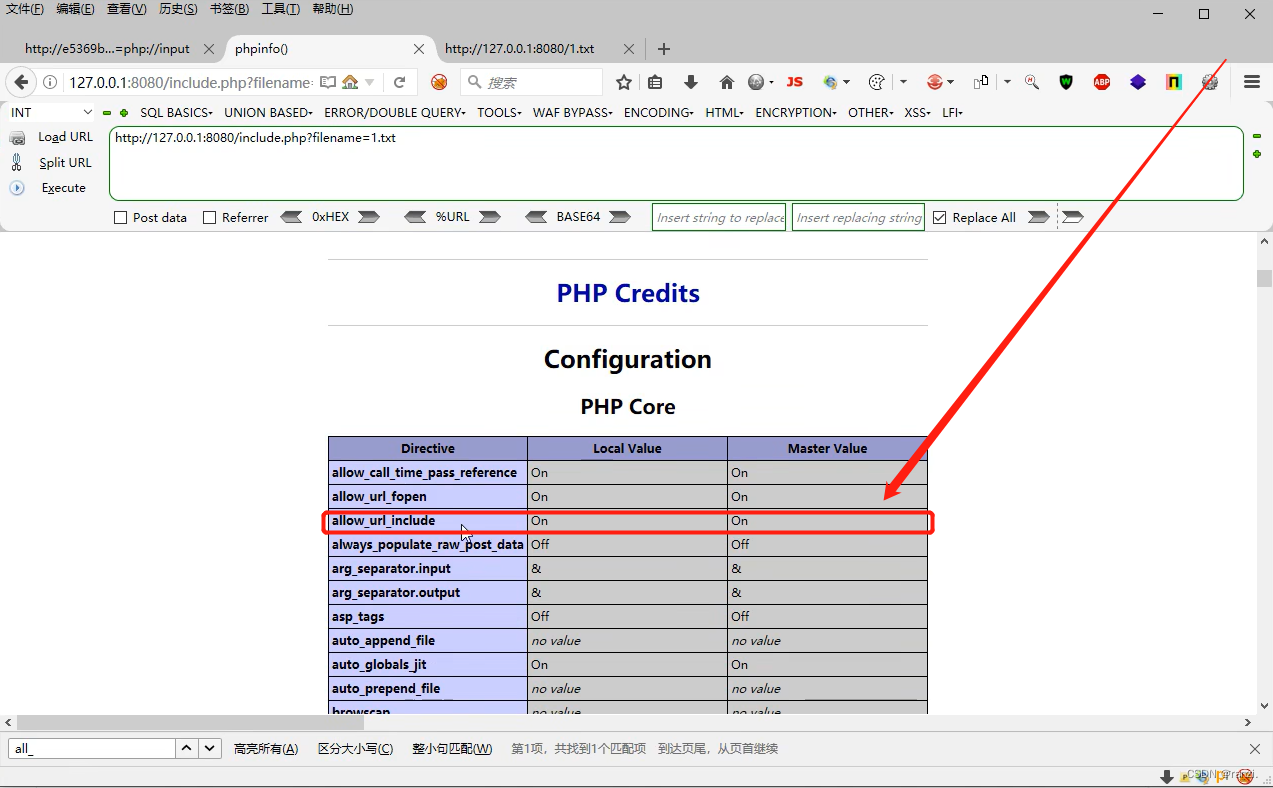Open the 历史(S) menu

[178, 9]
